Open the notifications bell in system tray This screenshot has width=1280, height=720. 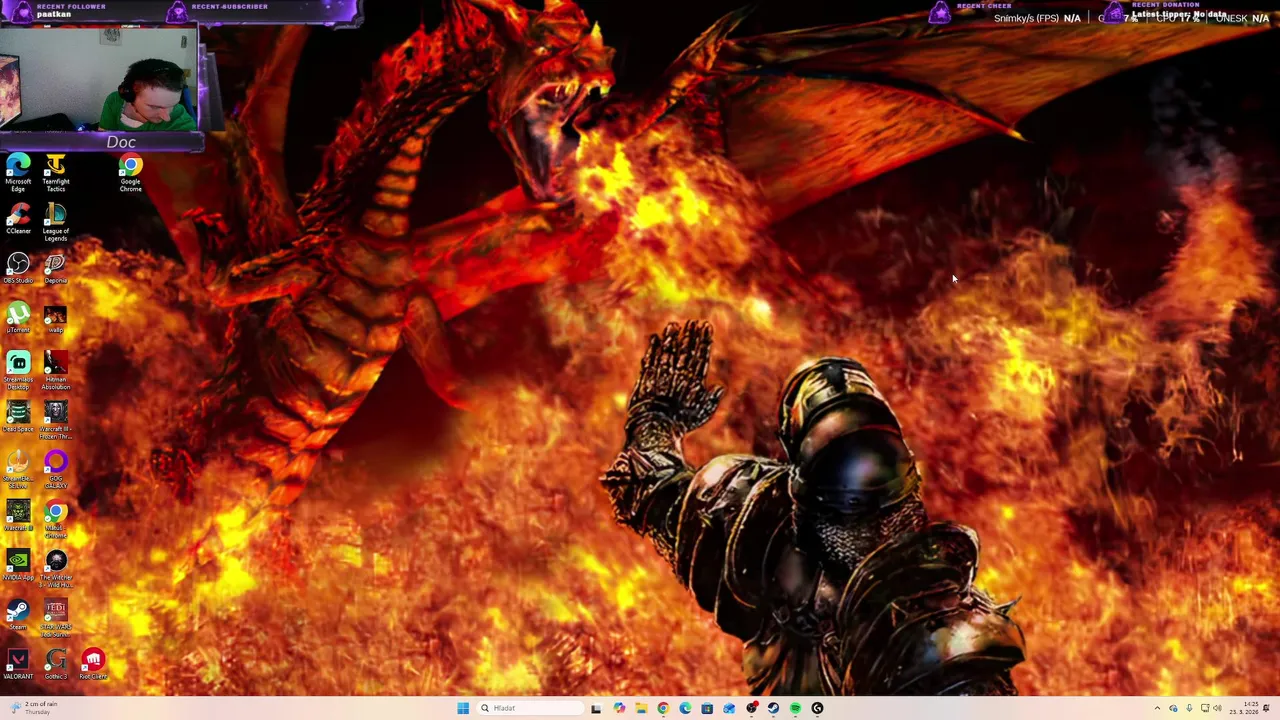click(1266, 708)
